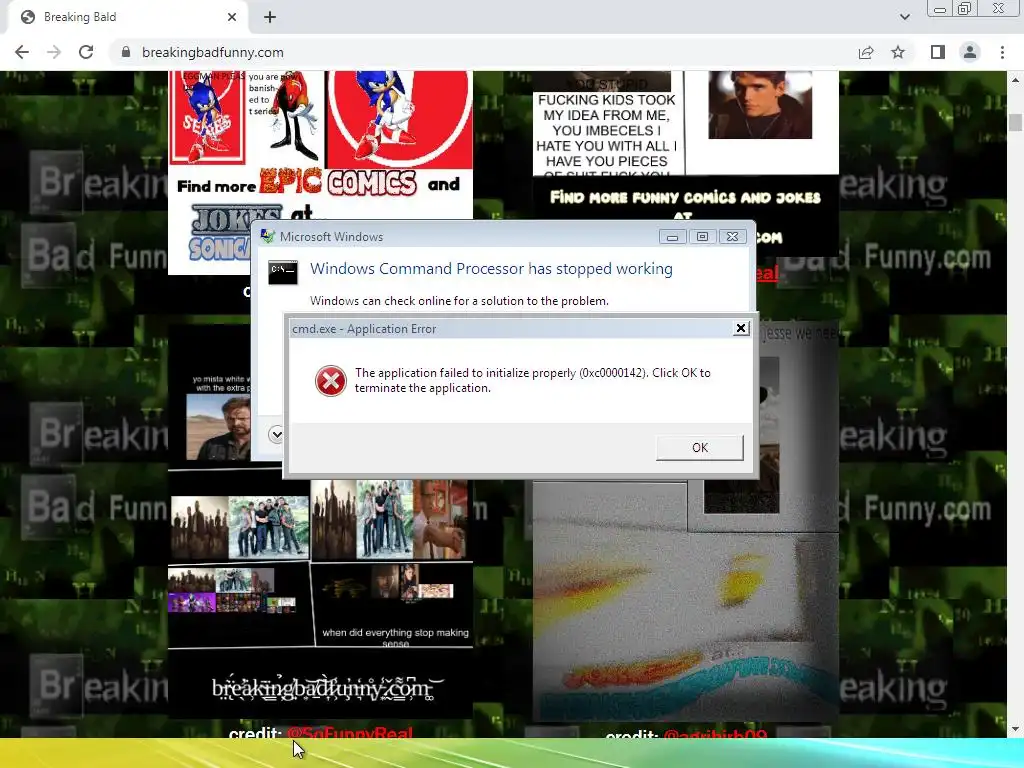Minimize the Microsoft Windows error dialog
The image size is (1024, 768).
[x=672, y=236]
